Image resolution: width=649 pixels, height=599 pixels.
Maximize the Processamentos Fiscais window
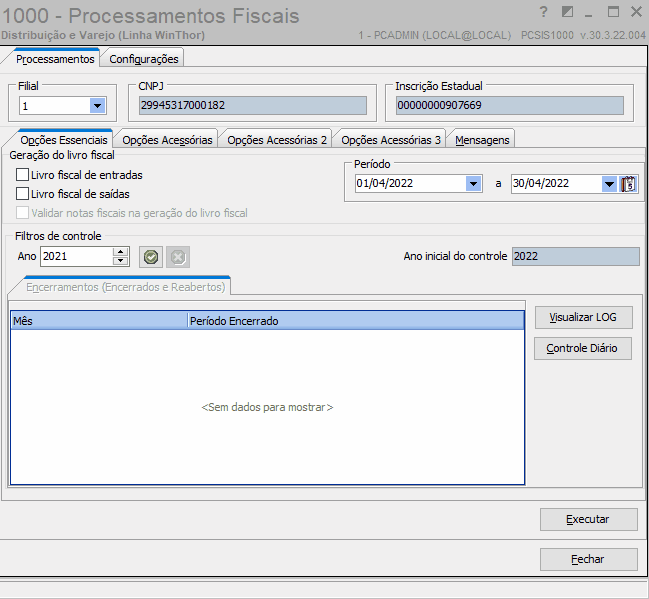[x=613, y=12]
